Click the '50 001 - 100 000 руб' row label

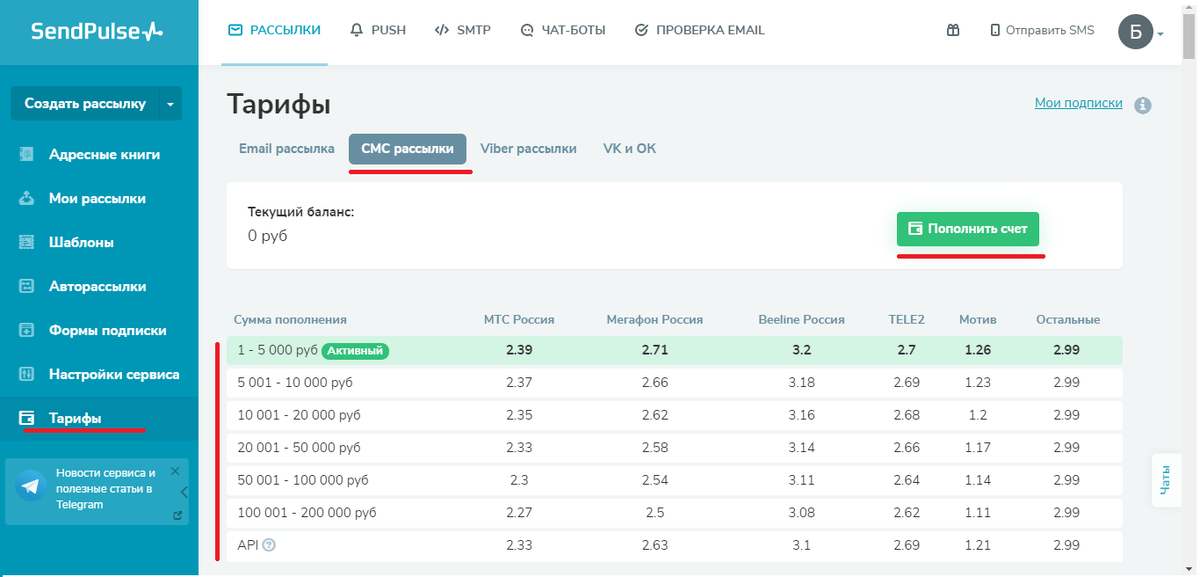coord(303,480)
